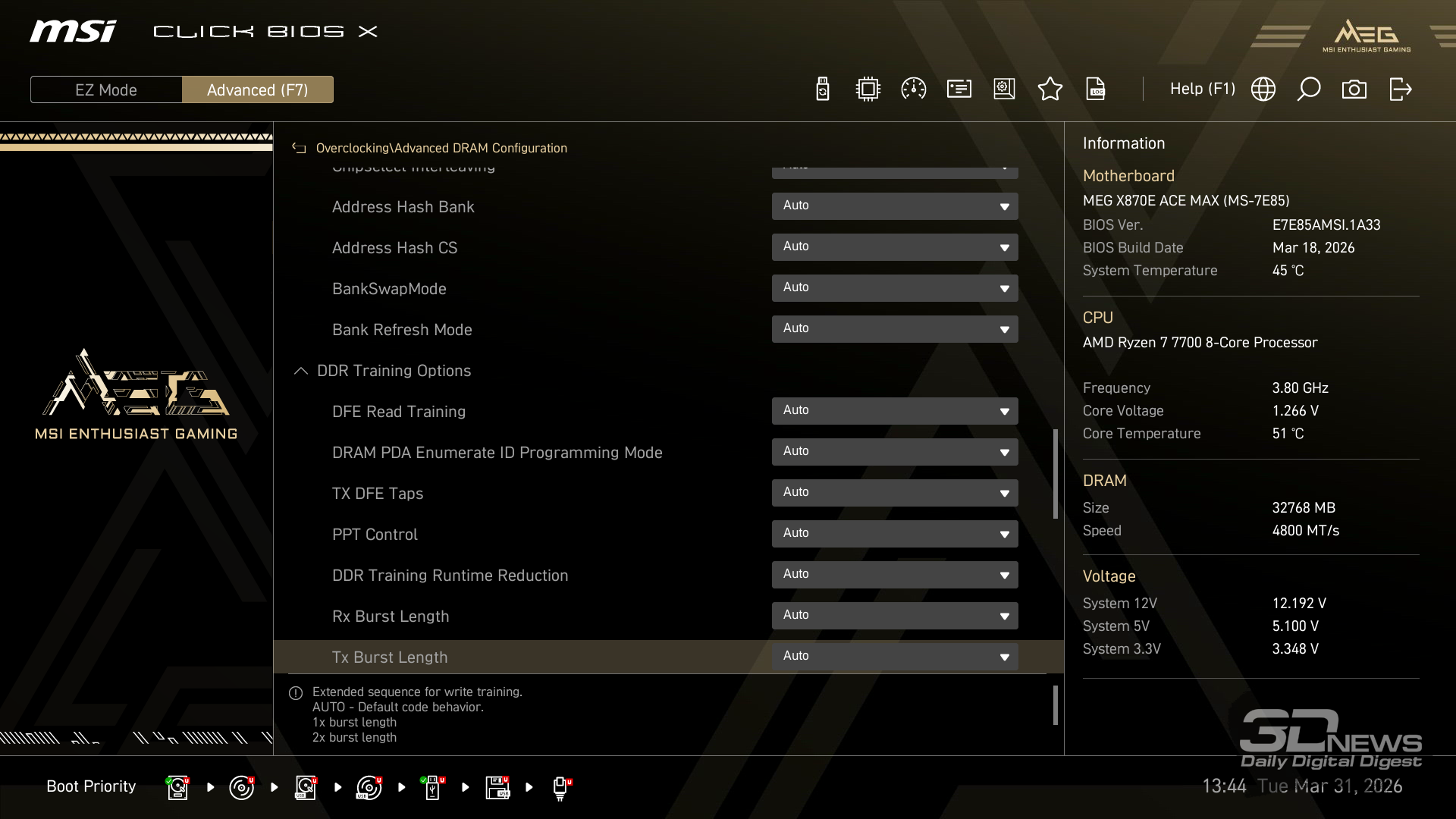
Task: Select the Advanced (F7) mode tab
Action: (257, 89)
